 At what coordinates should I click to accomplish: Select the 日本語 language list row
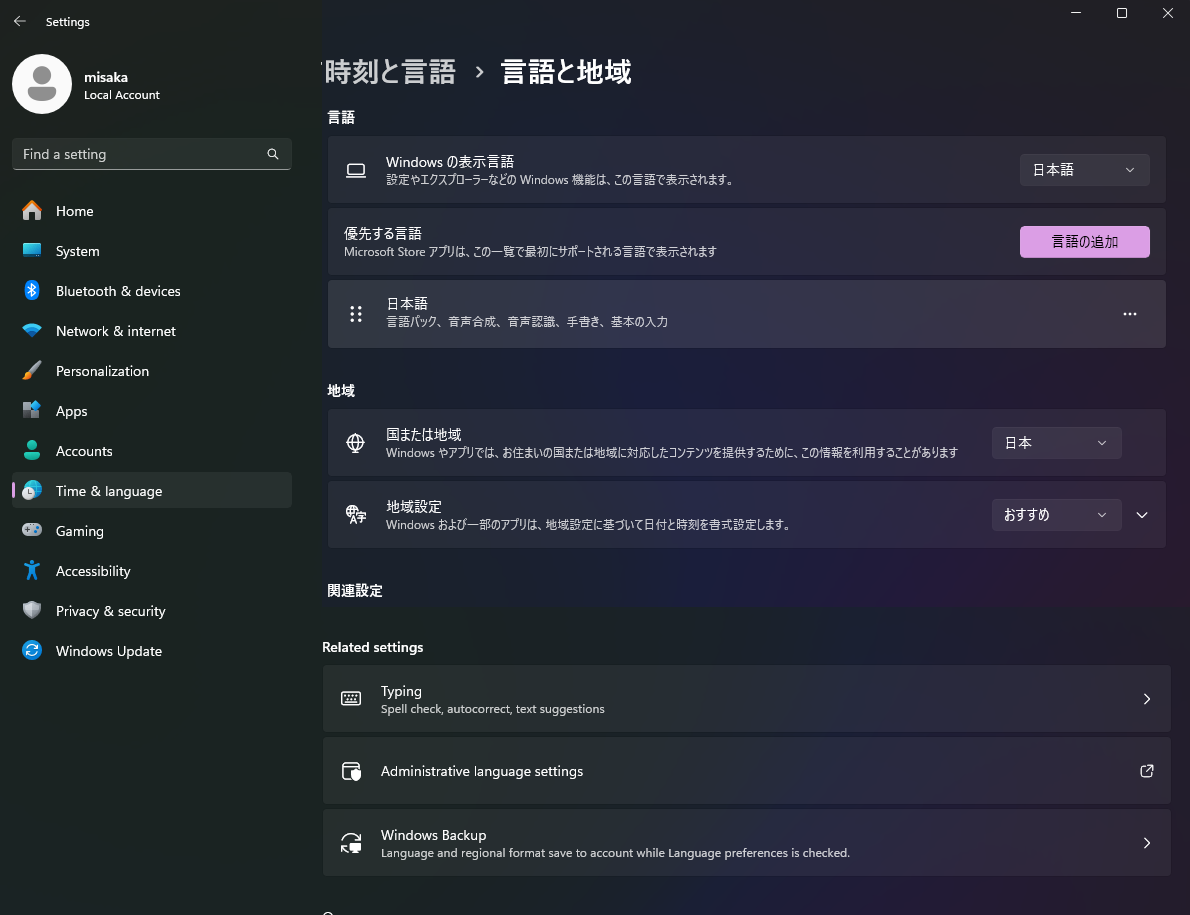click(747, 314)
